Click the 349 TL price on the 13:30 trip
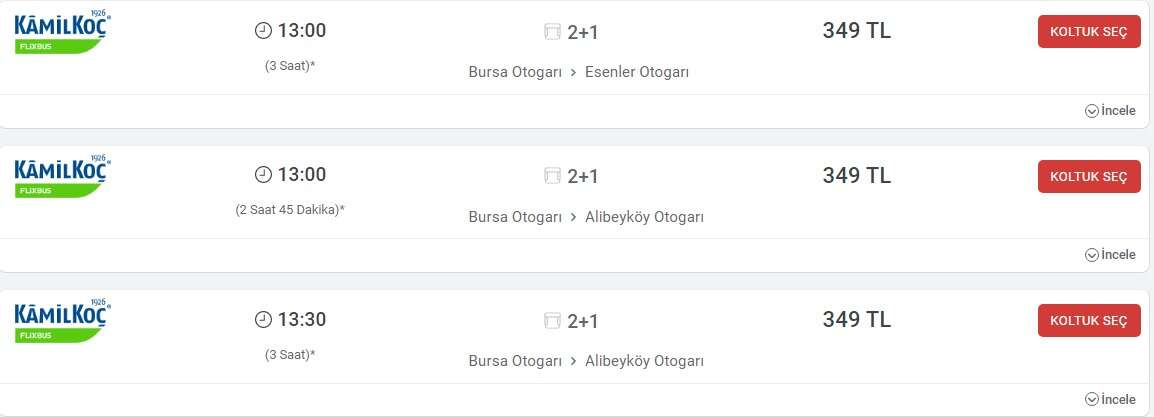The width and height of the screenshot is (1154, 417). coord(856,320)
